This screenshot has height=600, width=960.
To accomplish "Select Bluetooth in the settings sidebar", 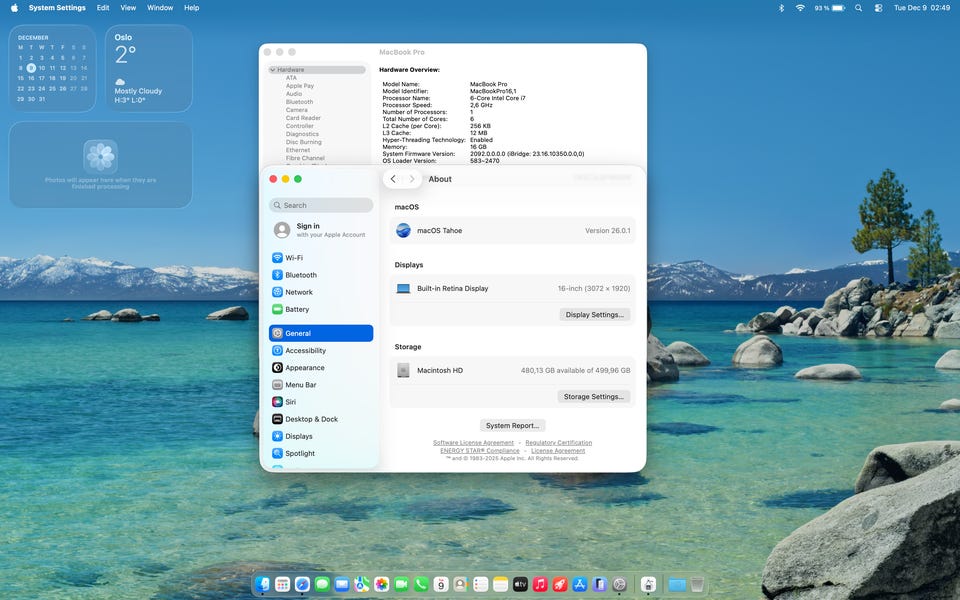I will tap(300, 275).
